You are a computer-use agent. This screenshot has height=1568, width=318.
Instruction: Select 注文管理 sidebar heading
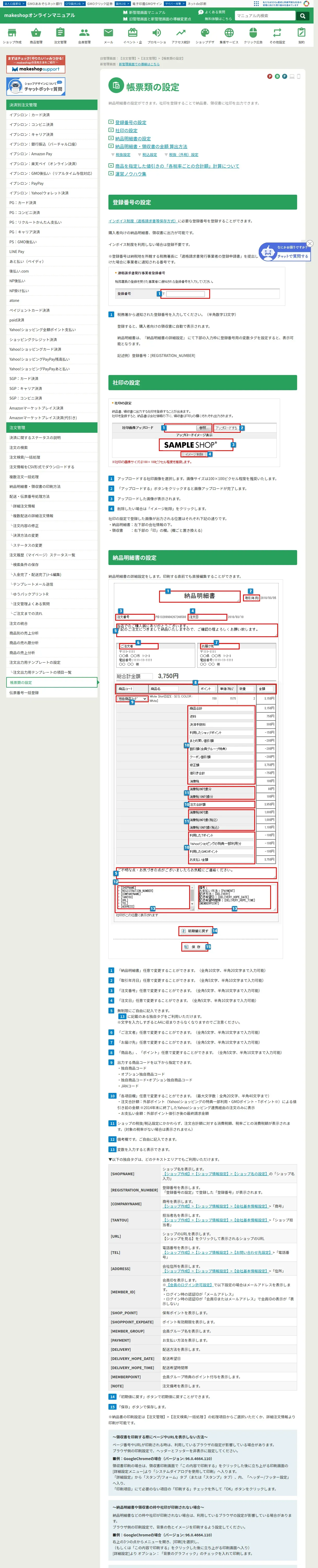pyautogui.click(x=52, y=428)
